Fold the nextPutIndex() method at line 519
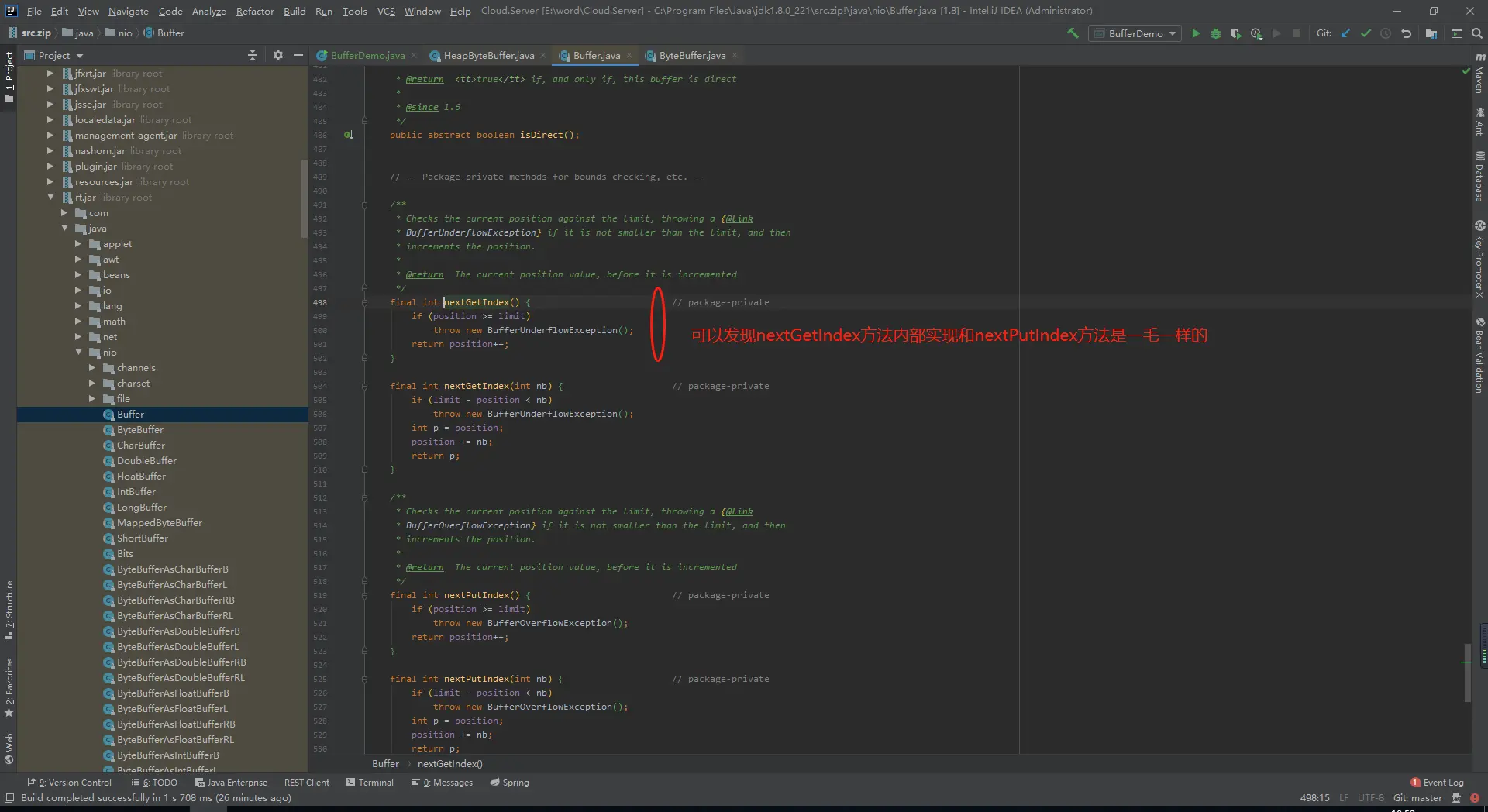Screen dimensions: 1488x812 point(364,595)
